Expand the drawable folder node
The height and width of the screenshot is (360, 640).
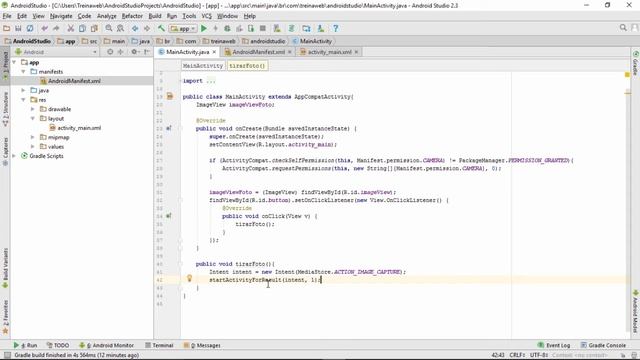(33, 109)
